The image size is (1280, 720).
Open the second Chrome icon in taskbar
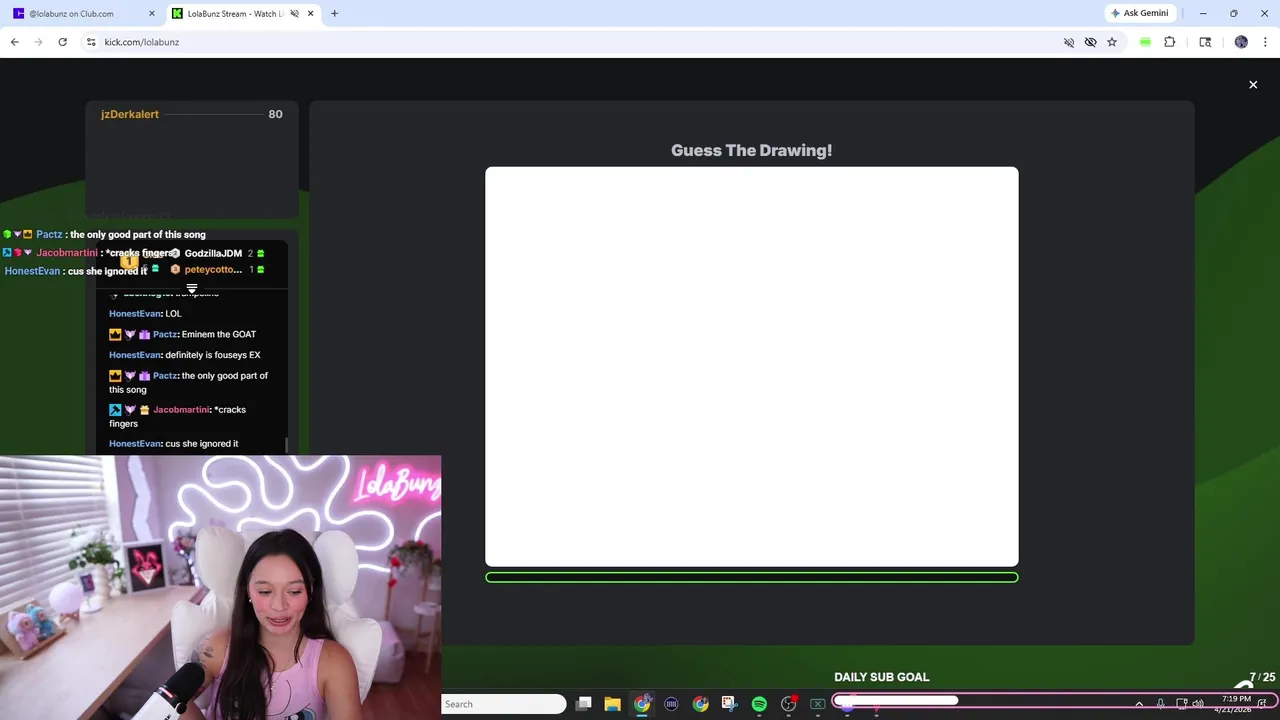click(701, 704)
